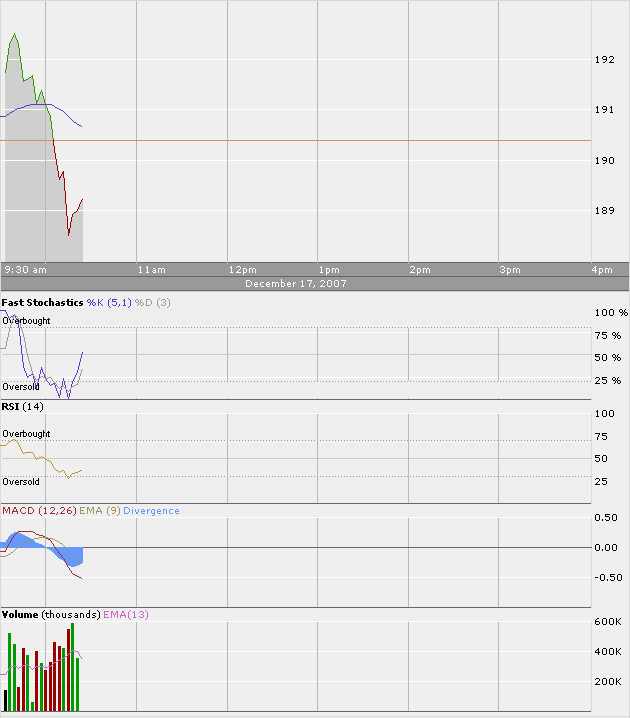The height and width of the screenshot is (718, 630).
Task: Click the 25 % stochastics axis label
Action: (x=608, y=381)
